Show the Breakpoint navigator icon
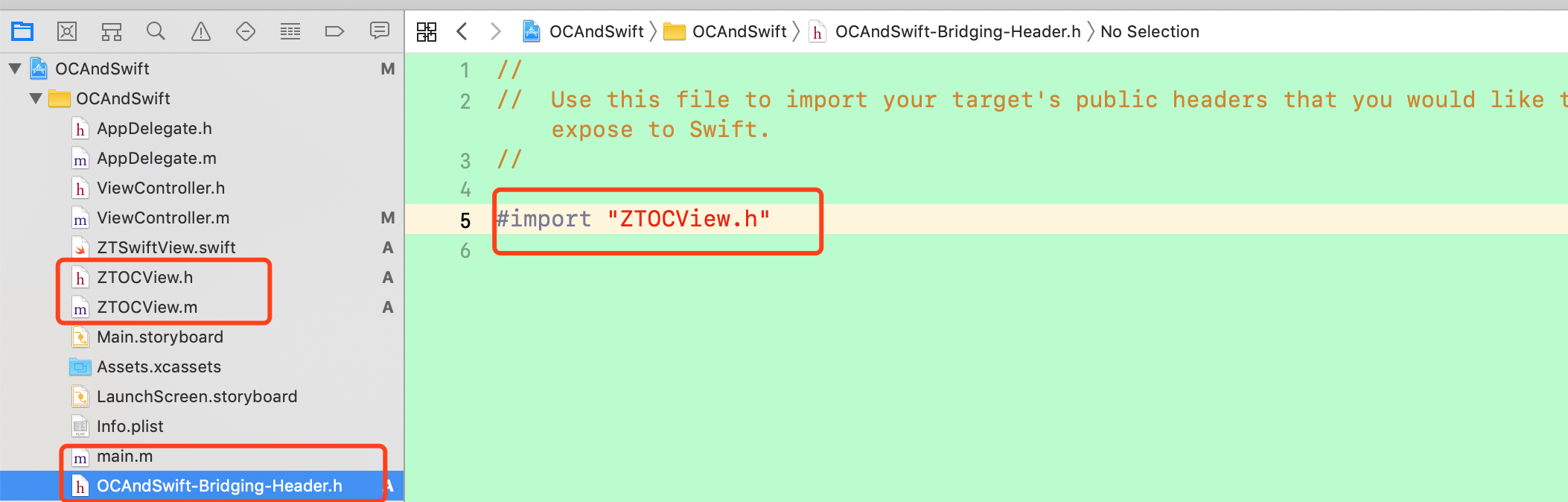Image resolution: width=1568 pixels, height=502 pixels. tap(335, 31)
